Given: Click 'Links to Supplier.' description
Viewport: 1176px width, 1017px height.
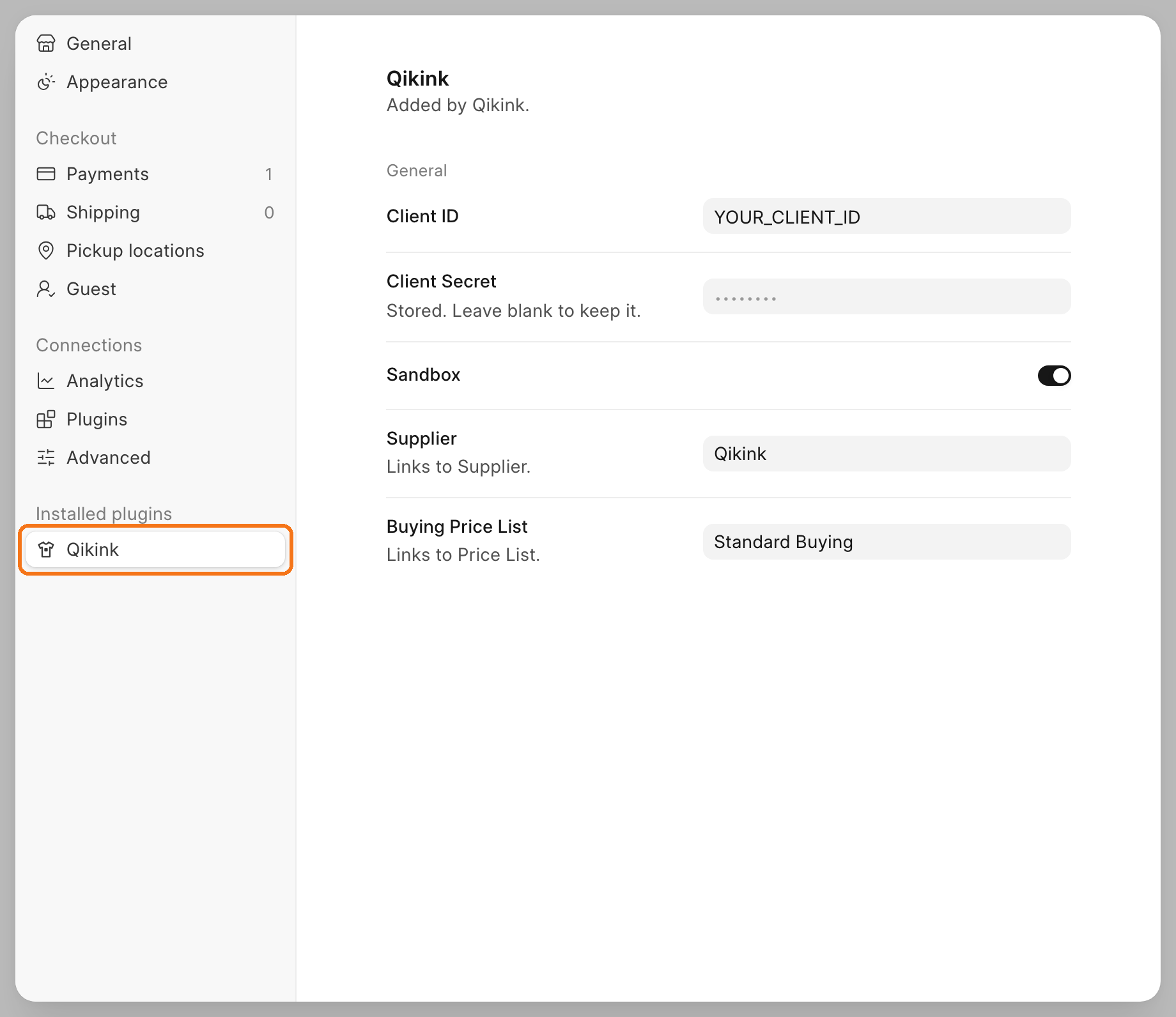Looking at the screenshot, I should [458, 466].
